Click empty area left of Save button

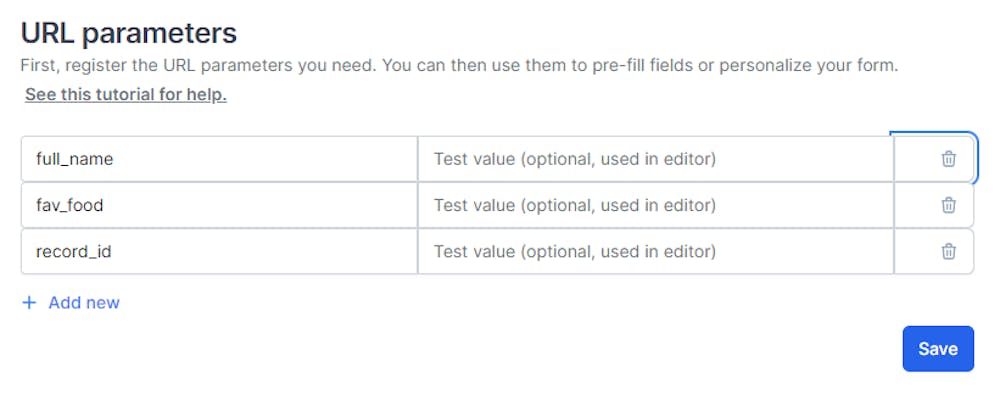(600, 348)
